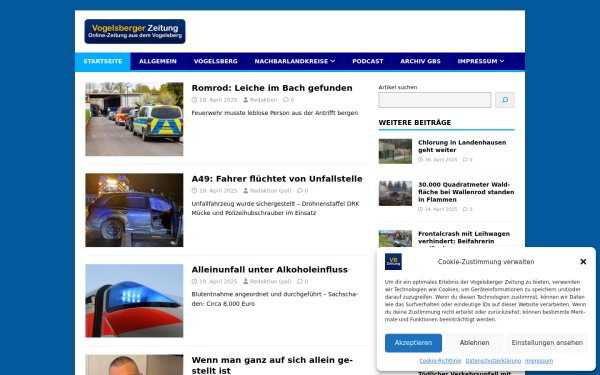Open the Podcast menu item
The image size is (600, 375).
pos(368,61)
